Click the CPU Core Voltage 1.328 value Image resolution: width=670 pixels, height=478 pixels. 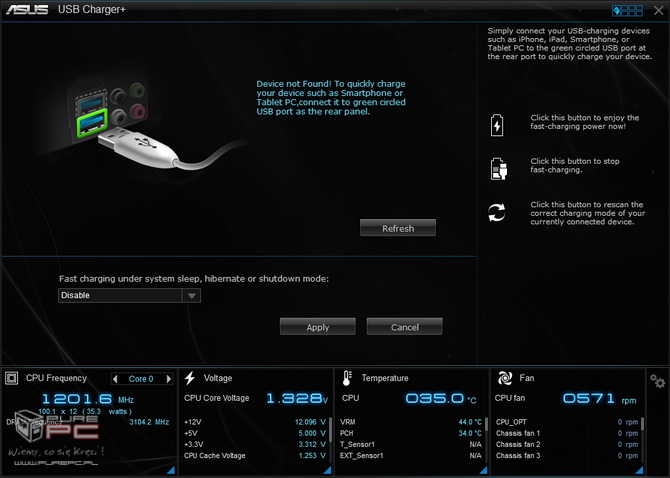click(297, 399)
